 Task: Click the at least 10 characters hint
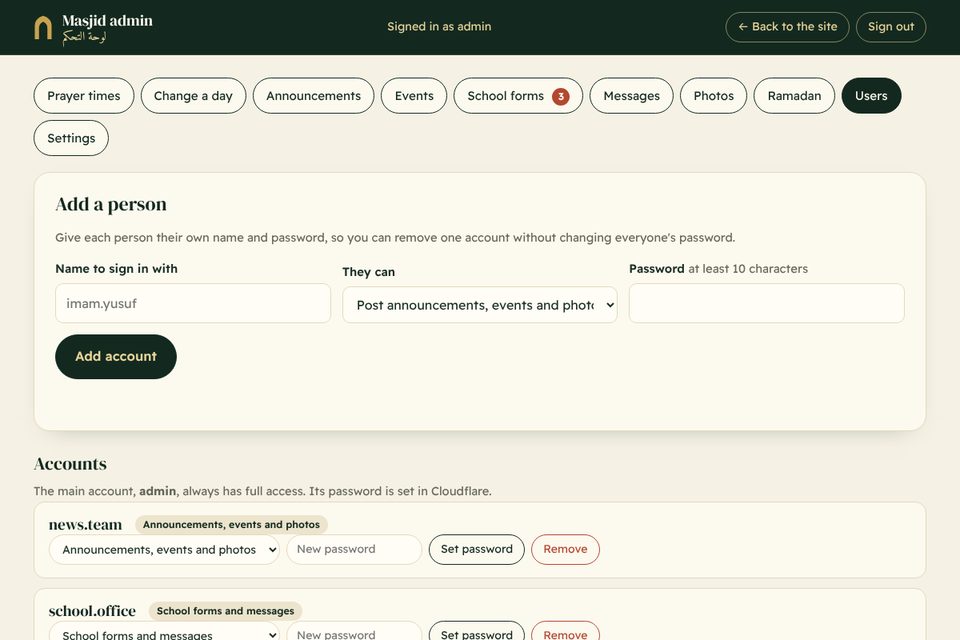coord(748,269)
